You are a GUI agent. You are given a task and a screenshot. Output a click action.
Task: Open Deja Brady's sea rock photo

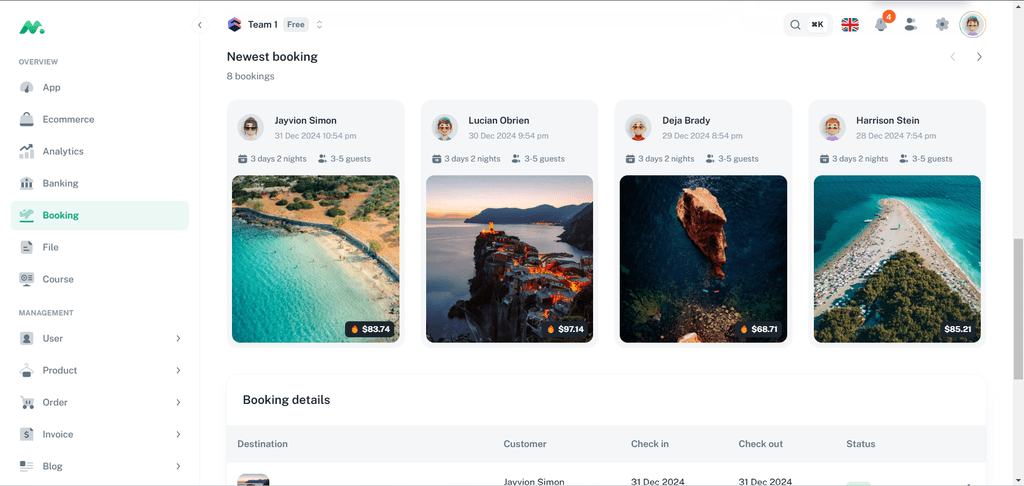click(x=703, y=259)
